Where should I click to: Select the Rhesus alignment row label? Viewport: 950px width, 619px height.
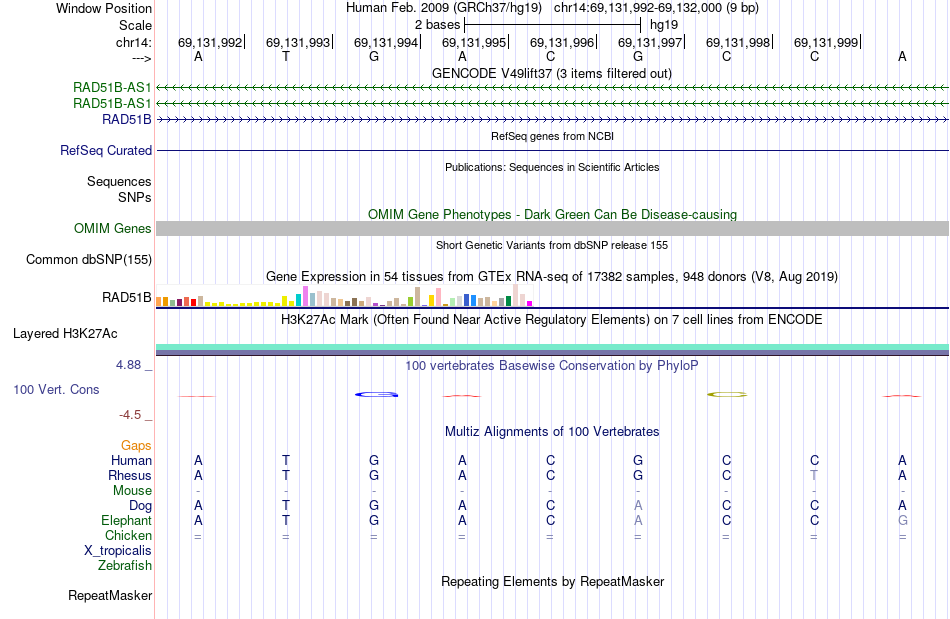pos(130,475)
